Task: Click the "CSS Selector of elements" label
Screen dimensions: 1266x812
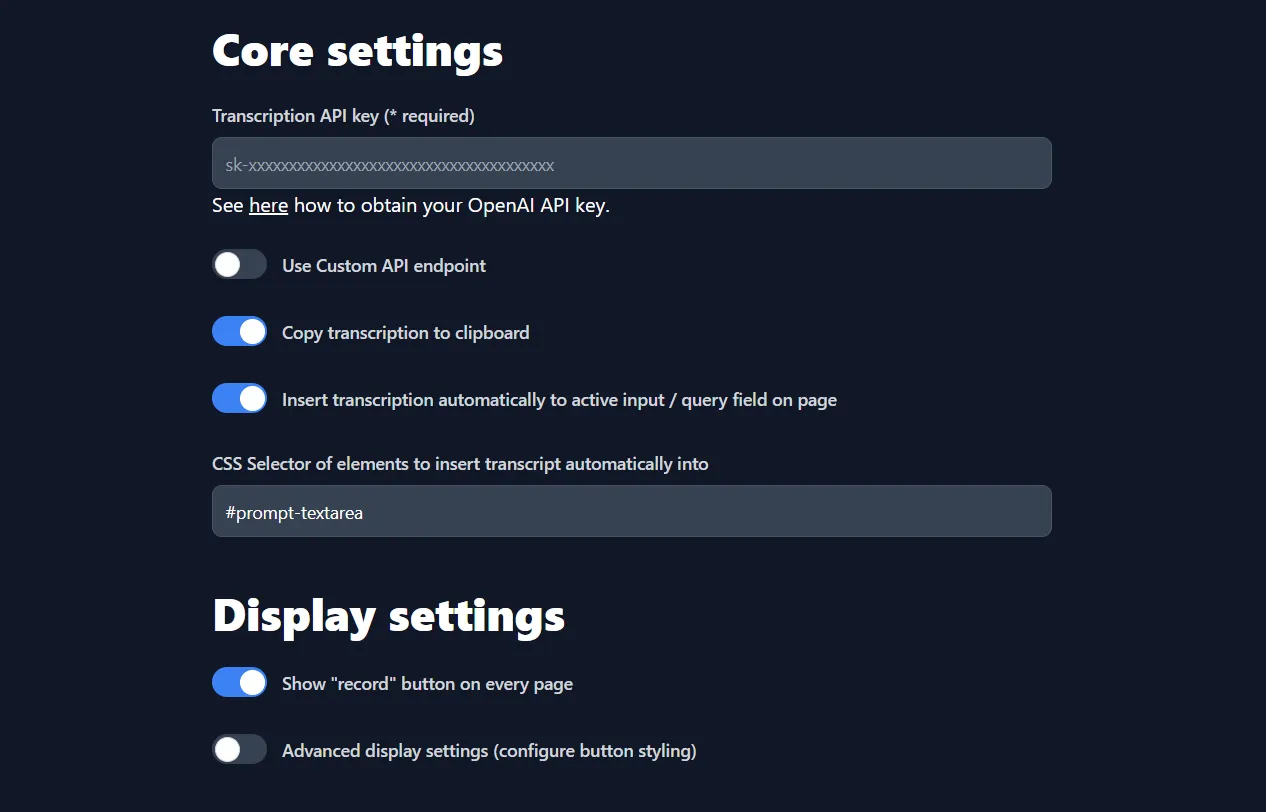Action: [460, 464]
